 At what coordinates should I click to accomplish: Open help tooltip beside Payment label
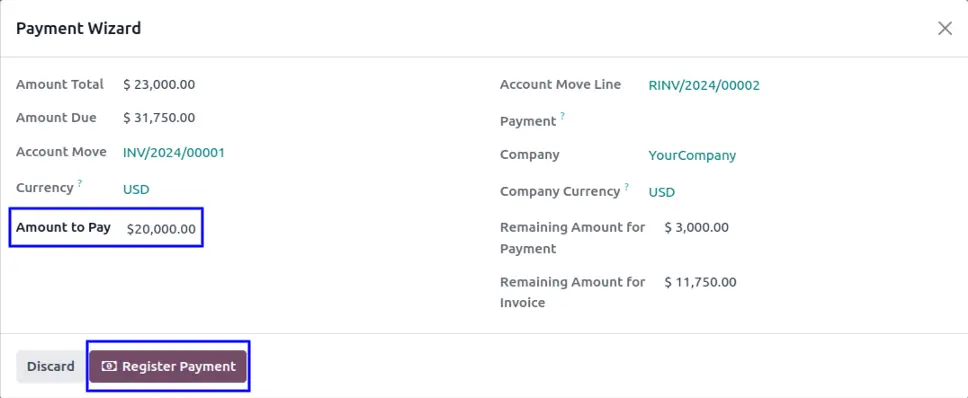coord(562,116)
